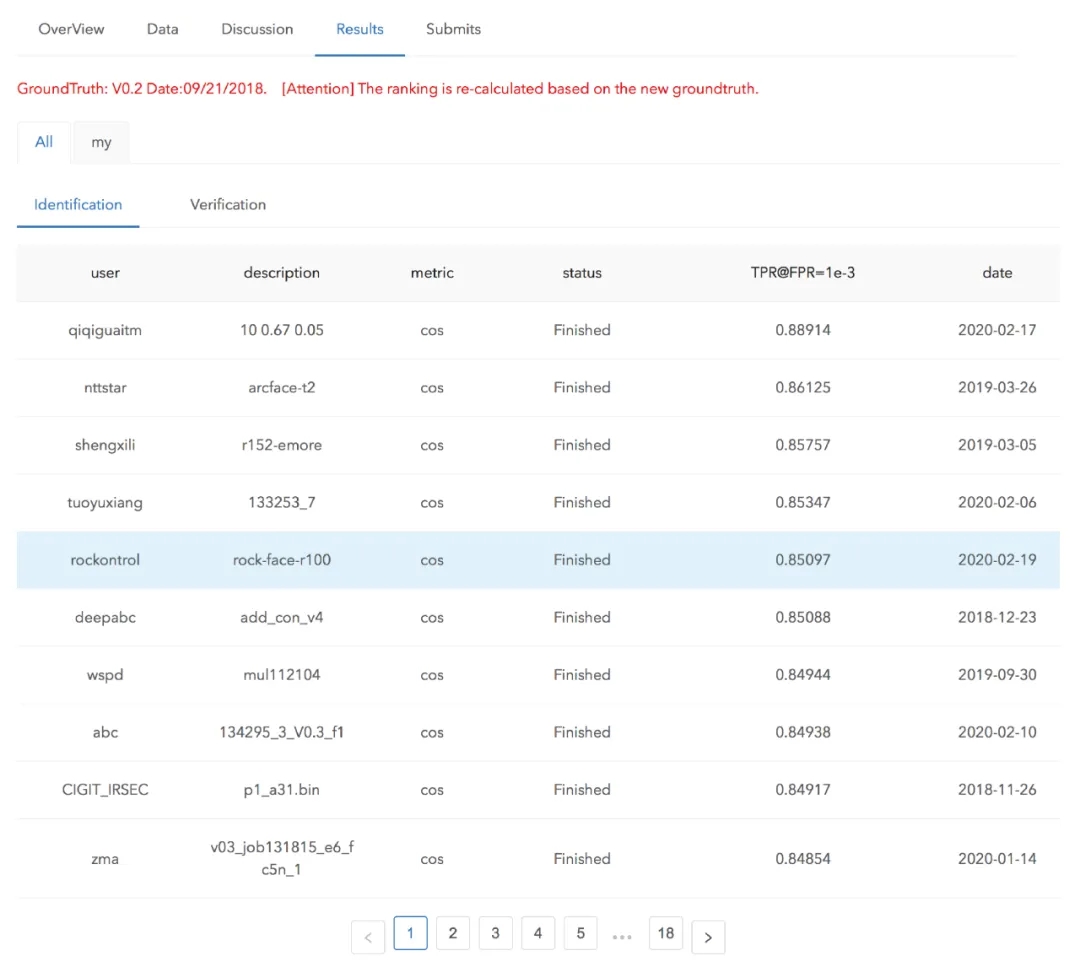Image resolution: width=1080 pixels, height=967 pixels.
Task: Click the date column header
Action: tap(997, 272)
